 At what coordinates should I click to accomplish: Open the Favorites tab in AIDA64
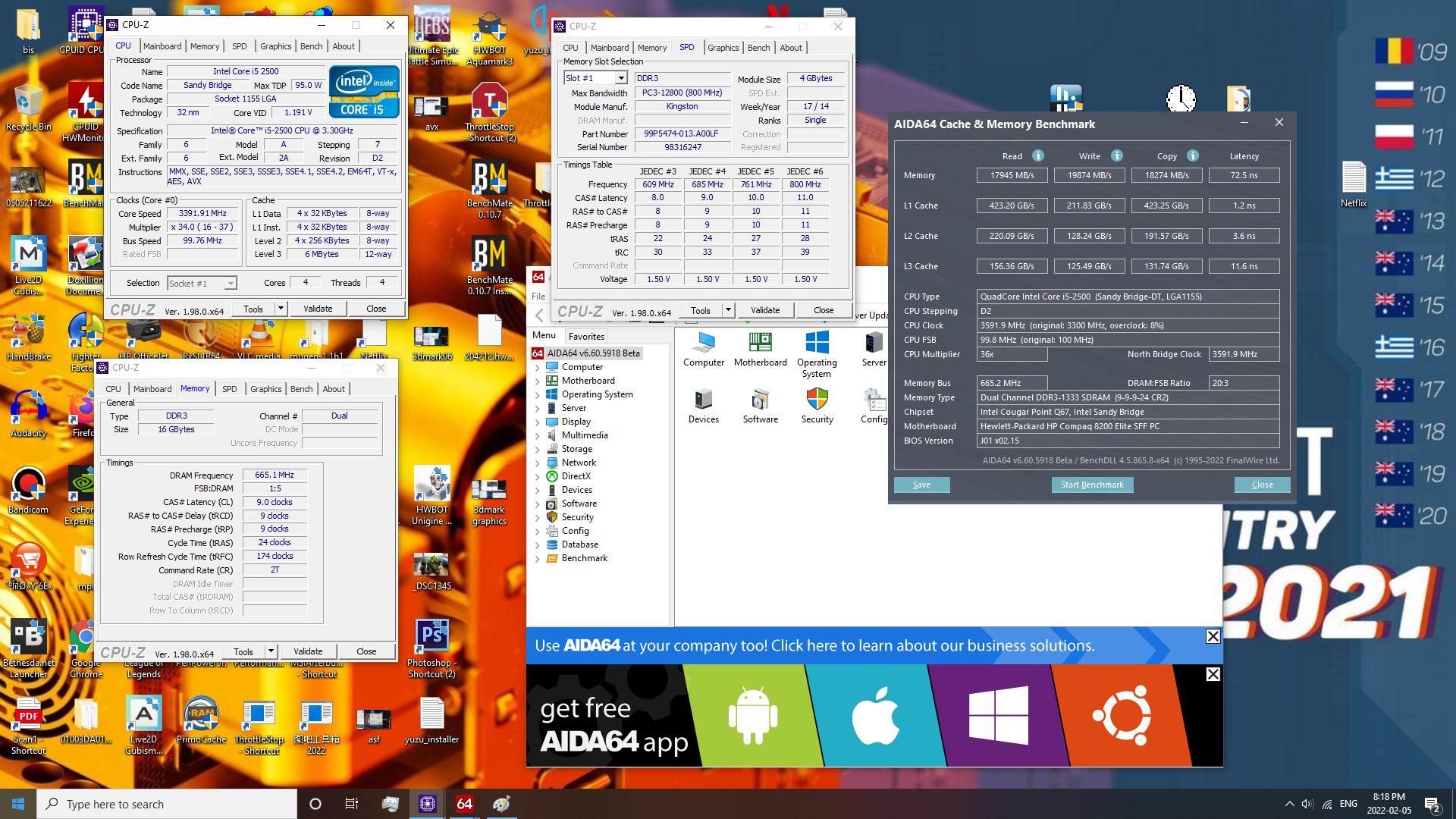[x=586, y=336]
